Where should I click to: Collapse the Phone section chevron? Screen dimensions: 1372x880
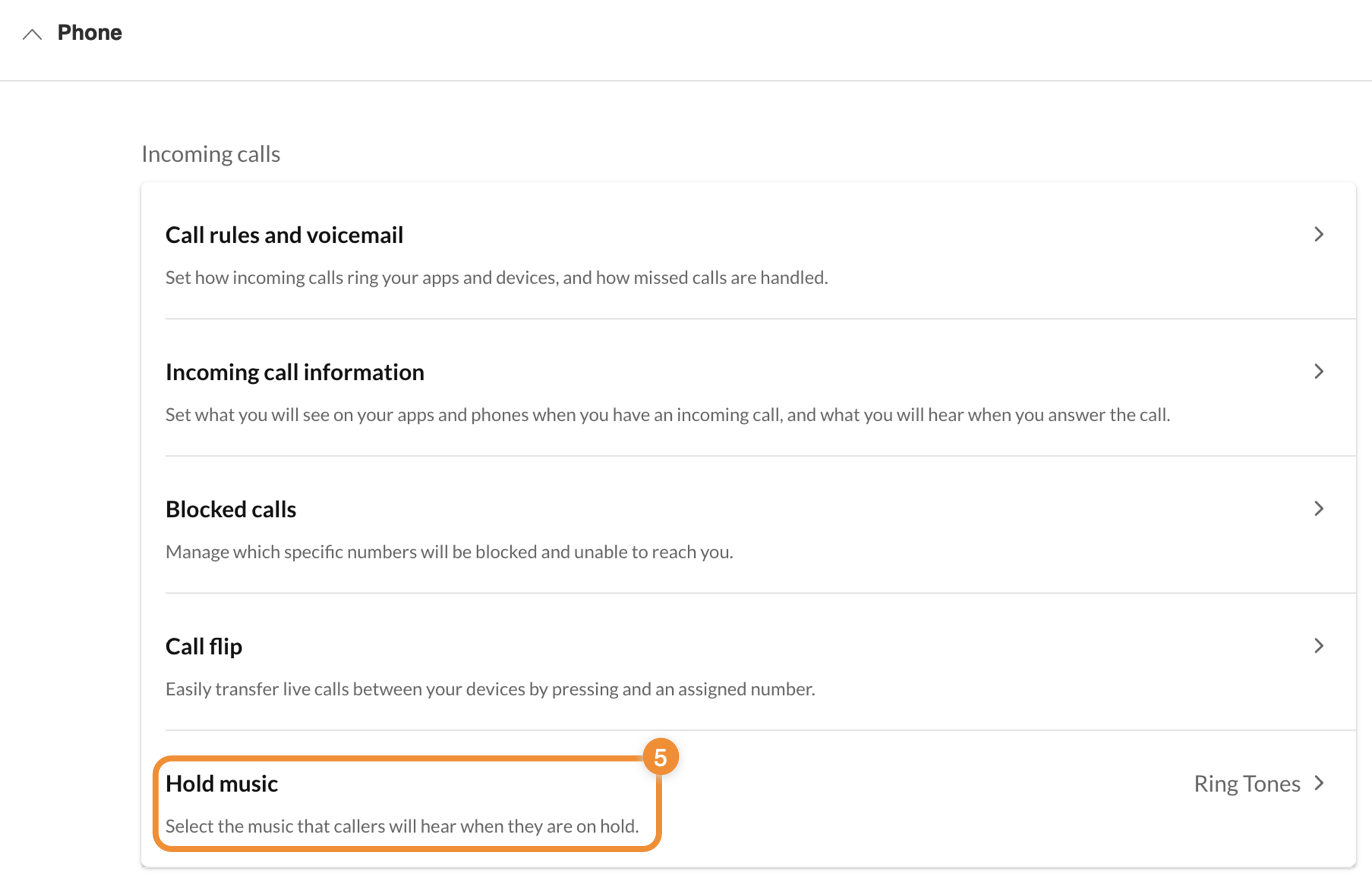tap(32, 34)
